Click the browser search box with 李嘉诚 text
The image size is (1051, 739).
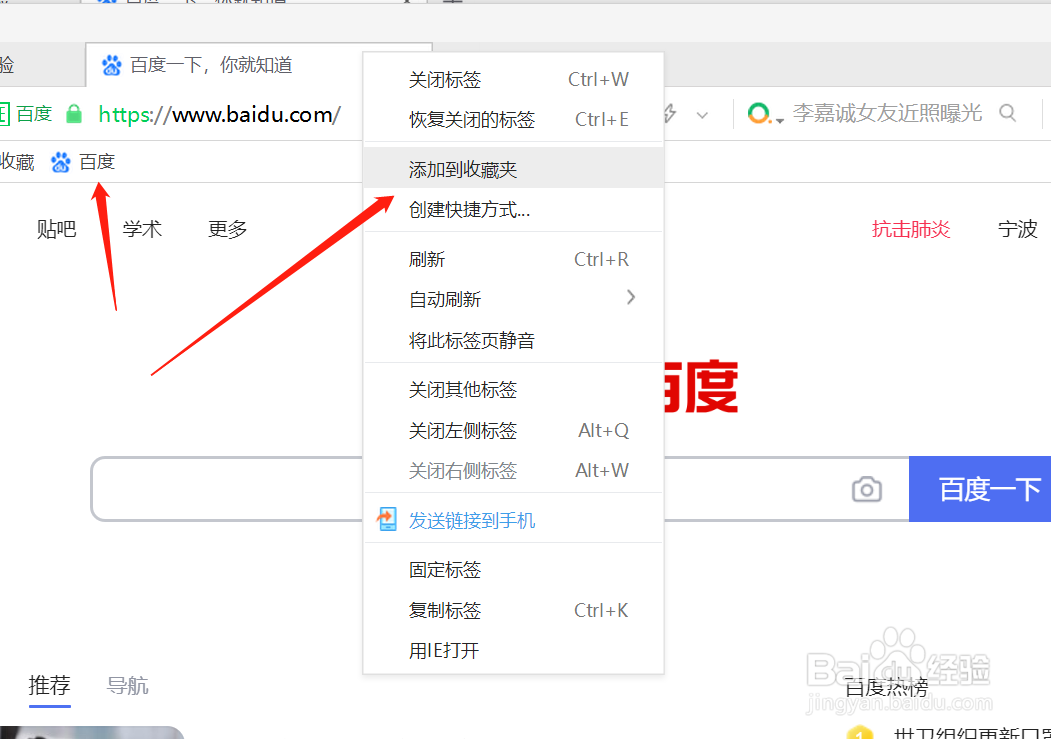[x=887, y=113]
